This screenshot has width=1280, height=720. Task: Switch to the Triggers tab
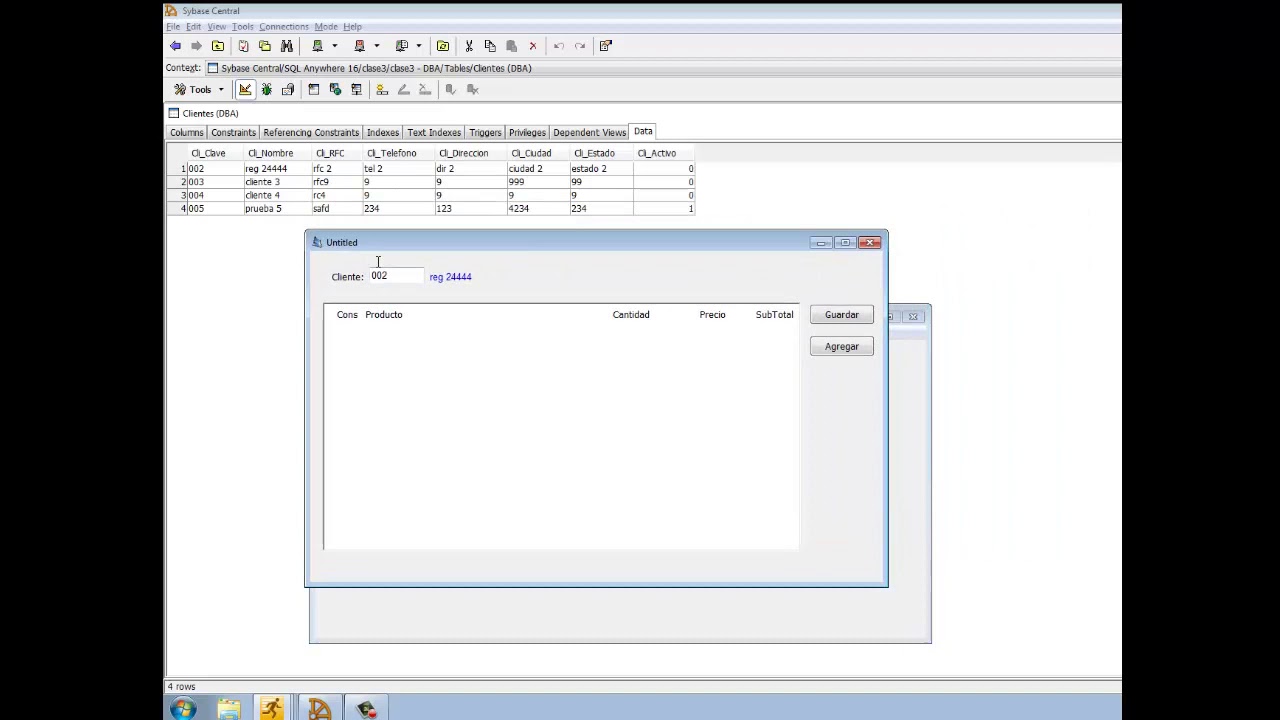[485, 133]
